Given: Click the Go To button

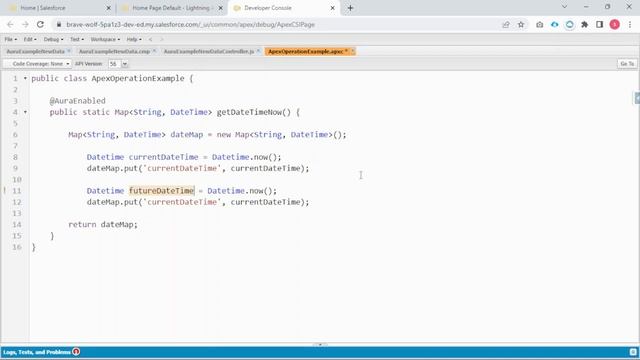Looking at the screenshot, I should pos(627,64).
